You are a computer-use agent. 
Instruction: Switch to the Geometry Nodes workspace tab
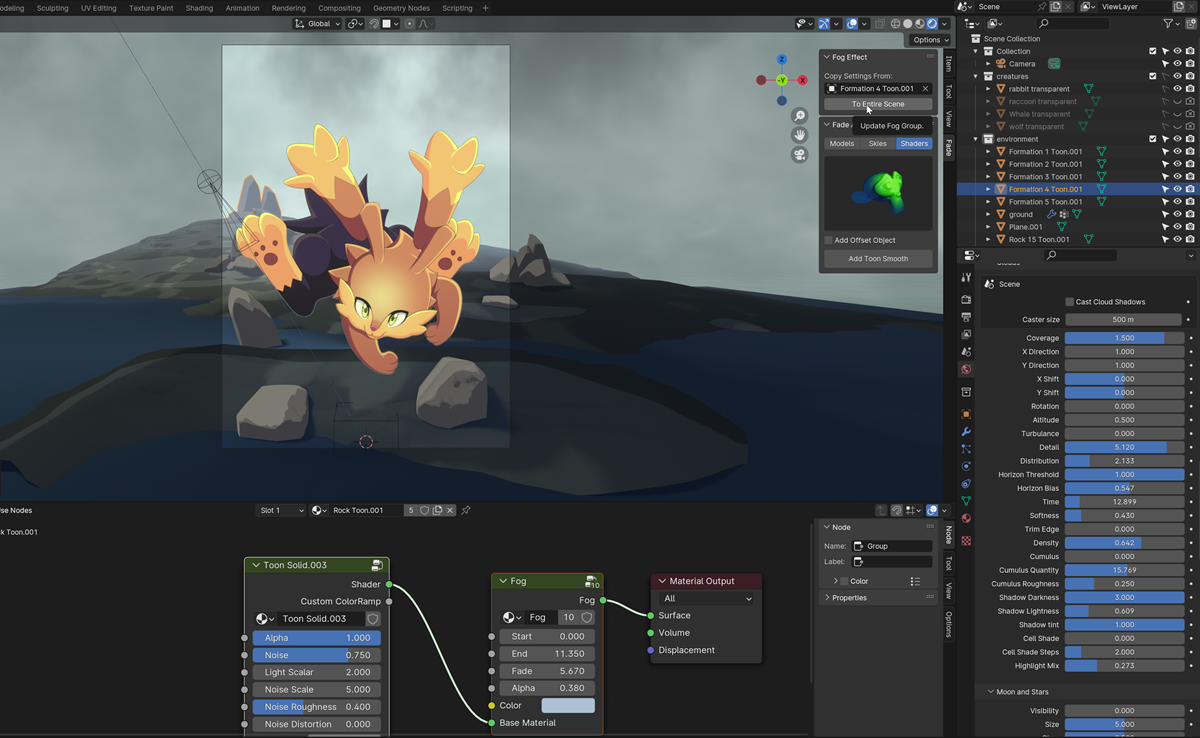[x=401, y=8]
